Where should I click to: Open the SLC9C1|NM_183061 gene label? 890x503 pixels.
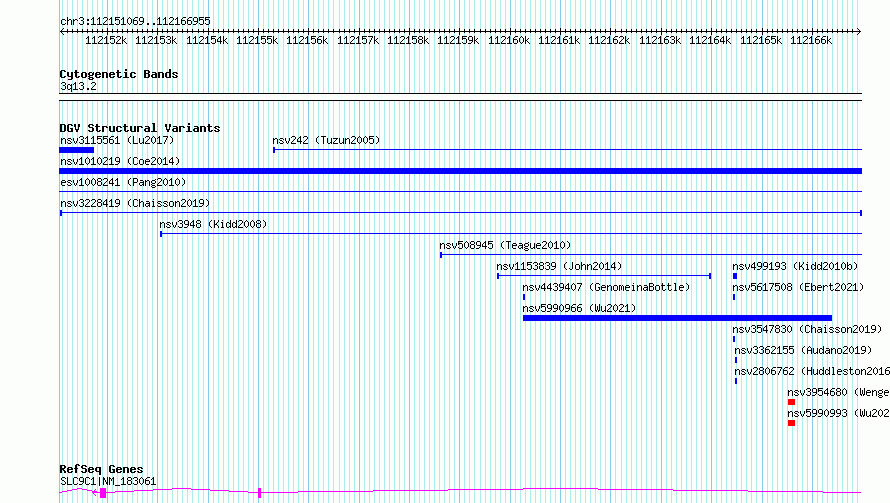click(x=108, y=481)
